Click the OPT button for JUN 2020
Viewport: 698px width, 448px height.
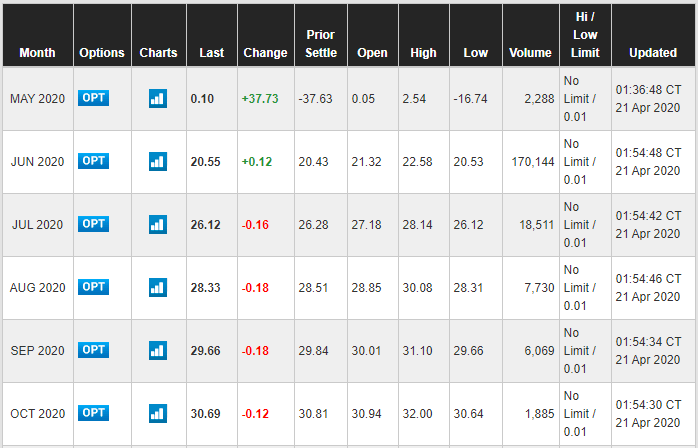pos(93,161)
